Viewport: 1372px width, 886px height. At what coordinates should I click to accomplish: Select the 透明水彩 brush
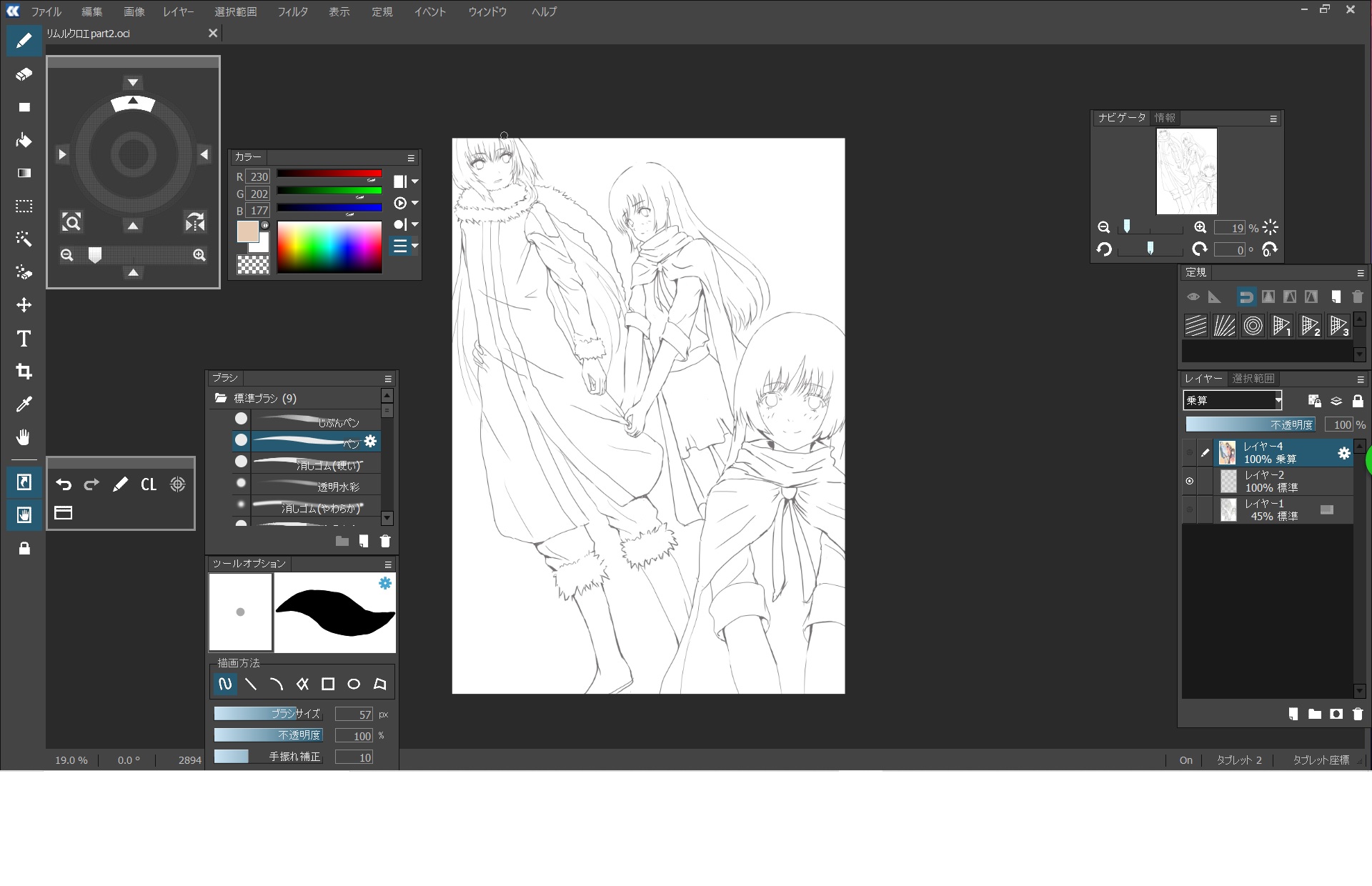pos(314,486)
